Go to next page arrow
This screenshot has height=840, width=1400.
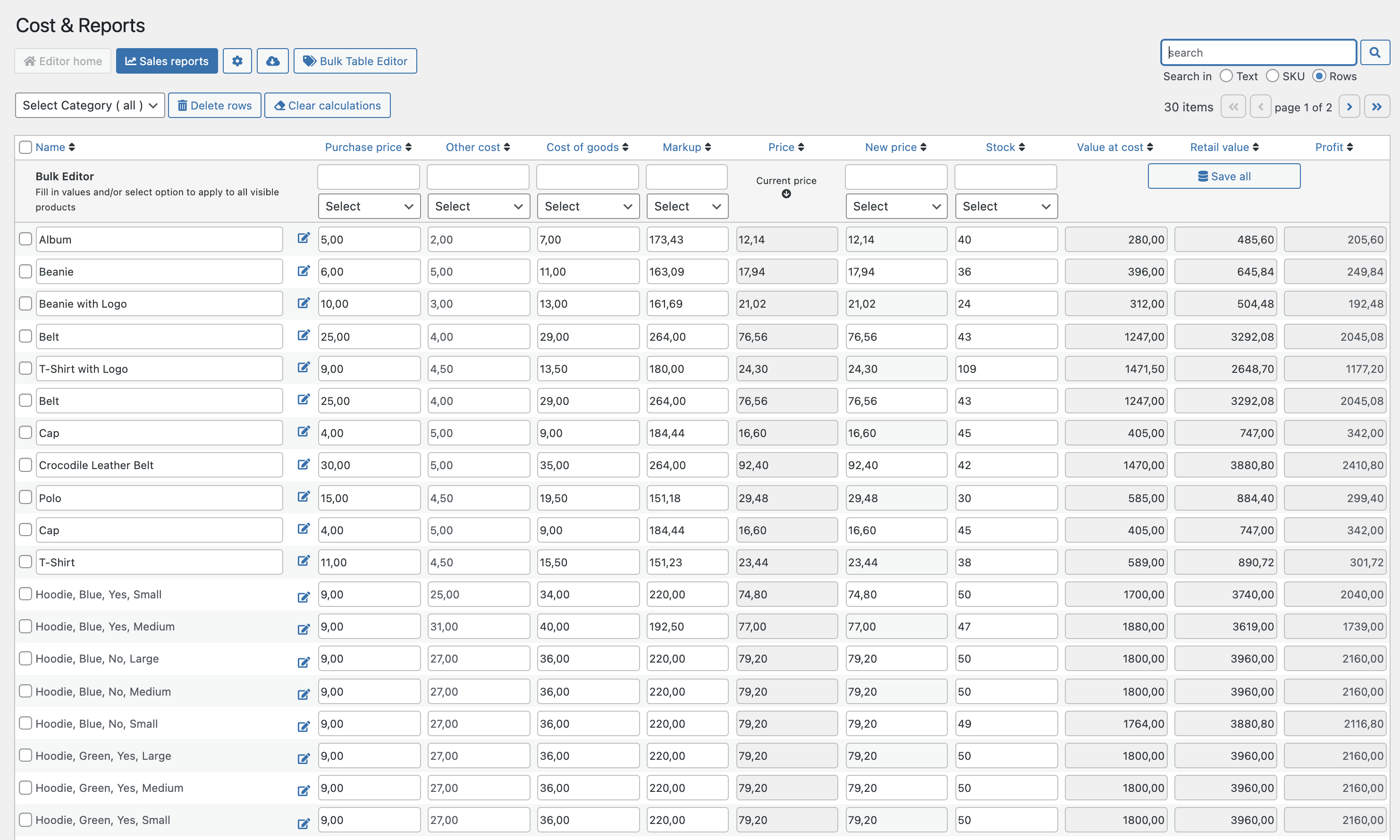(x=1349, y=106)
